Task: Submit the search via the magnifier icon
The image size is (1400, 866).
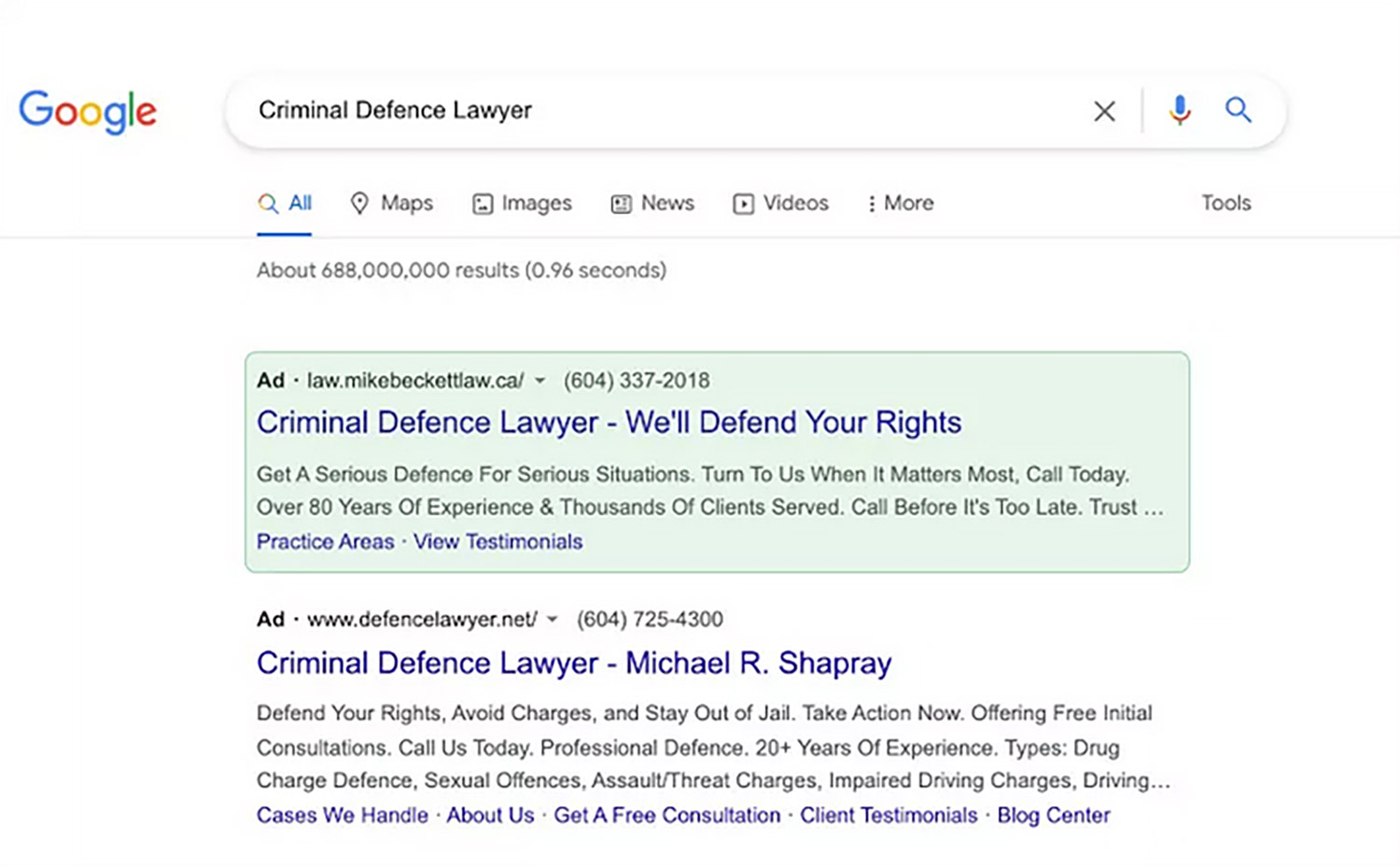Action: tap(1238, 110)
